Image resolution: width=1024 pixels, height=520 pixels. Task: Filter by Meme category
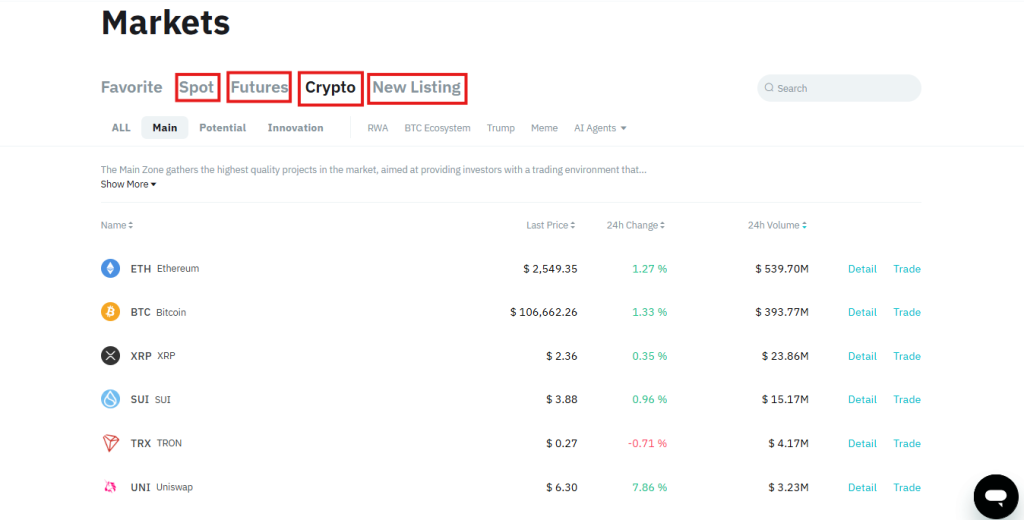(544, 128)
